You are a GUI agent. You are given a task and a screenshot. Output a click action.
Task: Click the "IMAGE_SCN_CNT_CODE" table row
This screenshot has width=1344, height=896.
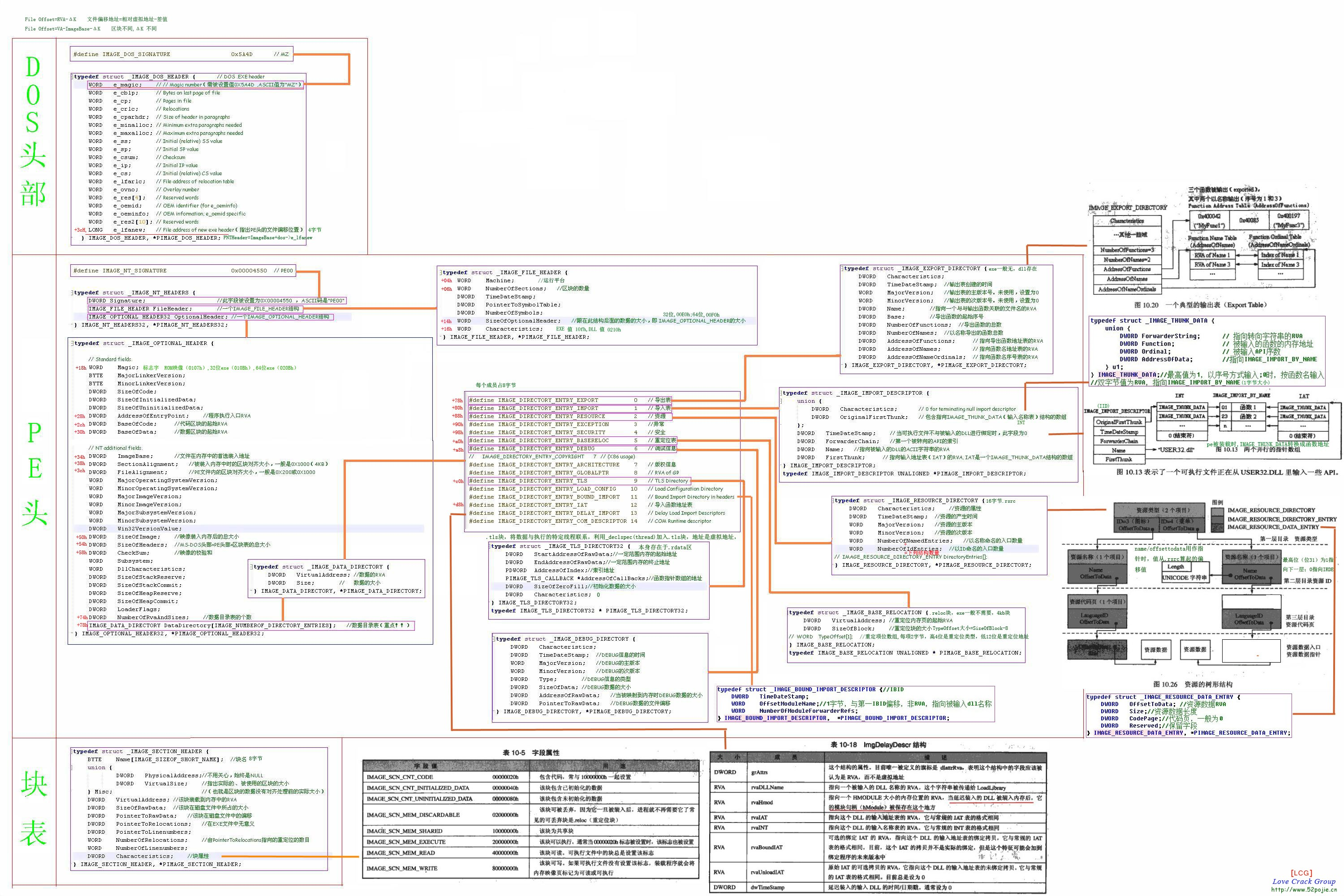point(531,777)
